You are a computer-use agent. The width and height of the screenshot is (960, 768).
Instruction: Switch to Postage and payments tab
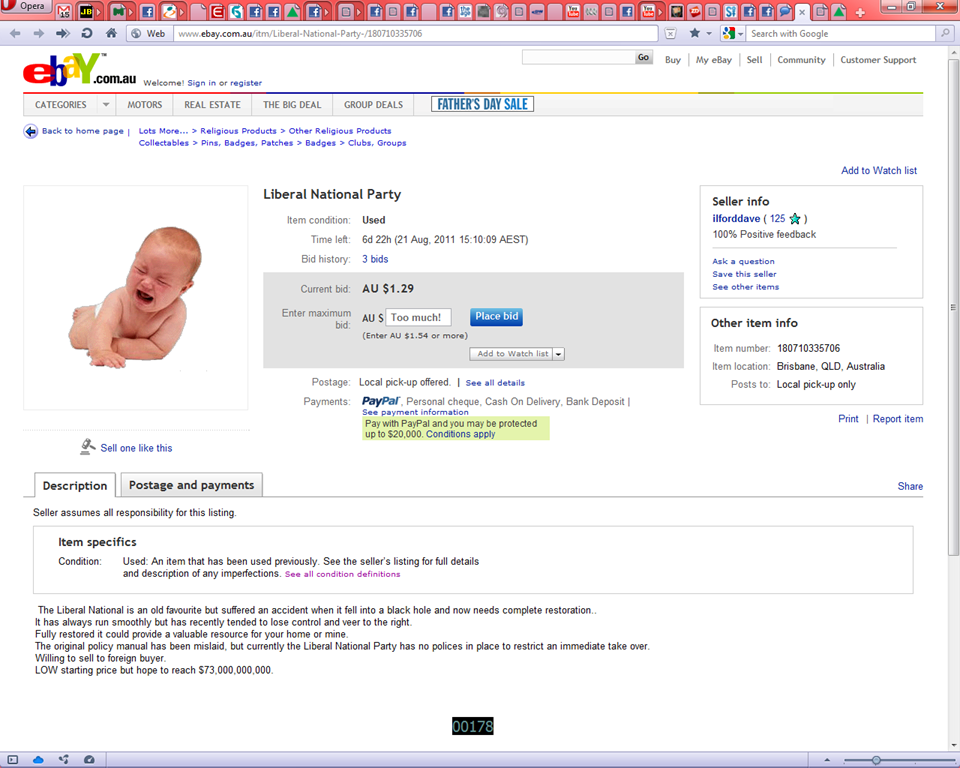tap(192, 484)
